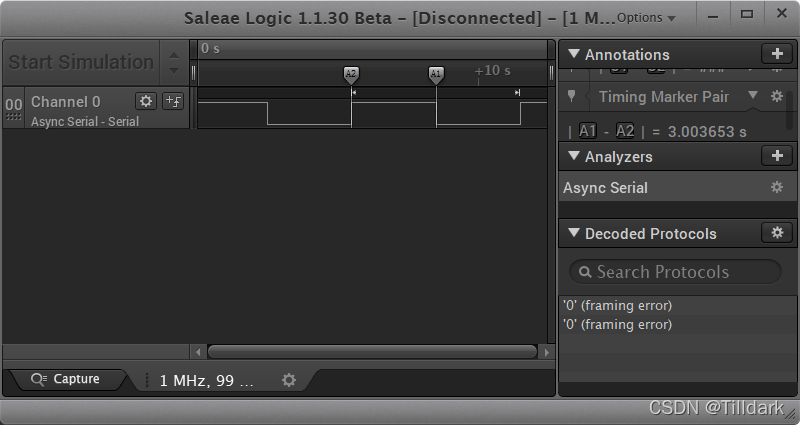Open Channel 0 settings gear
The width and height of the screenshot is (800, 425).
[145, 101]
